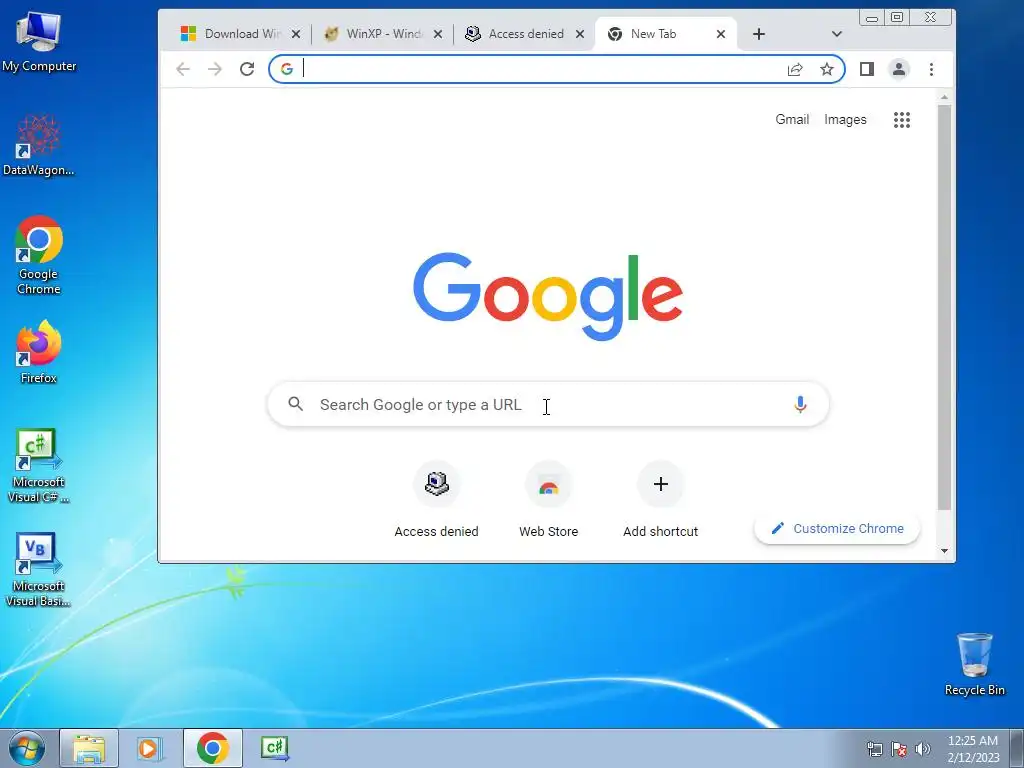The height and width of the screenshot is (768, 1024).
Task: Open the Images link
Action: pos(845,120)
